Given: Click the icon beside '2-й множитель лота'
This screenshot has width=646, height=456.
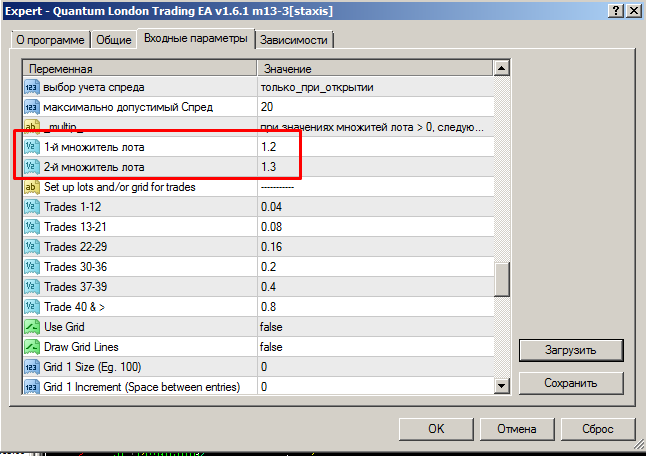Looking at the screenshot, I should point(32,167).
